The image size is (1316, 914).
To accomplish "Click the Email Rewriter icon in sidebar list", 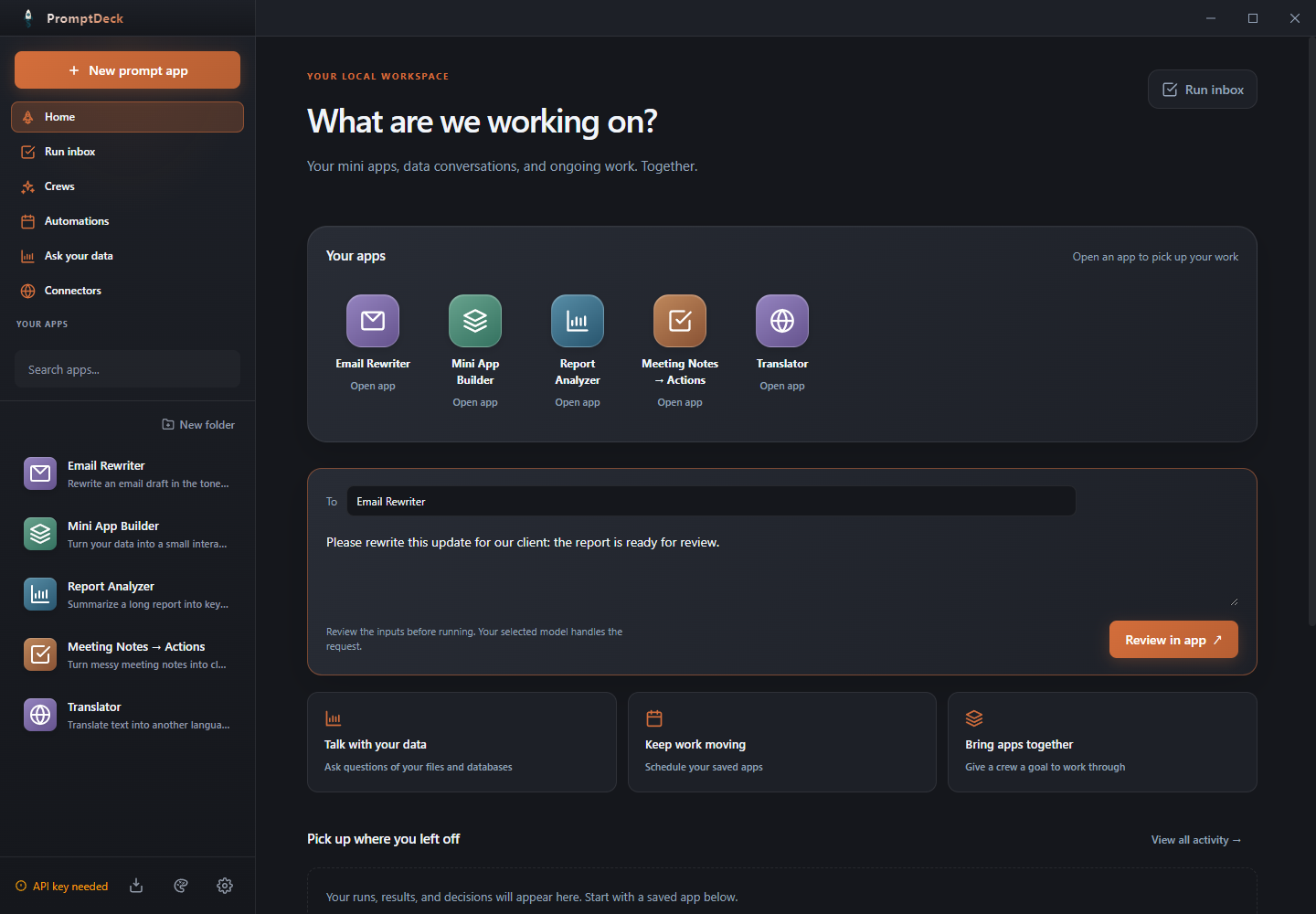I will pos(40,473).
